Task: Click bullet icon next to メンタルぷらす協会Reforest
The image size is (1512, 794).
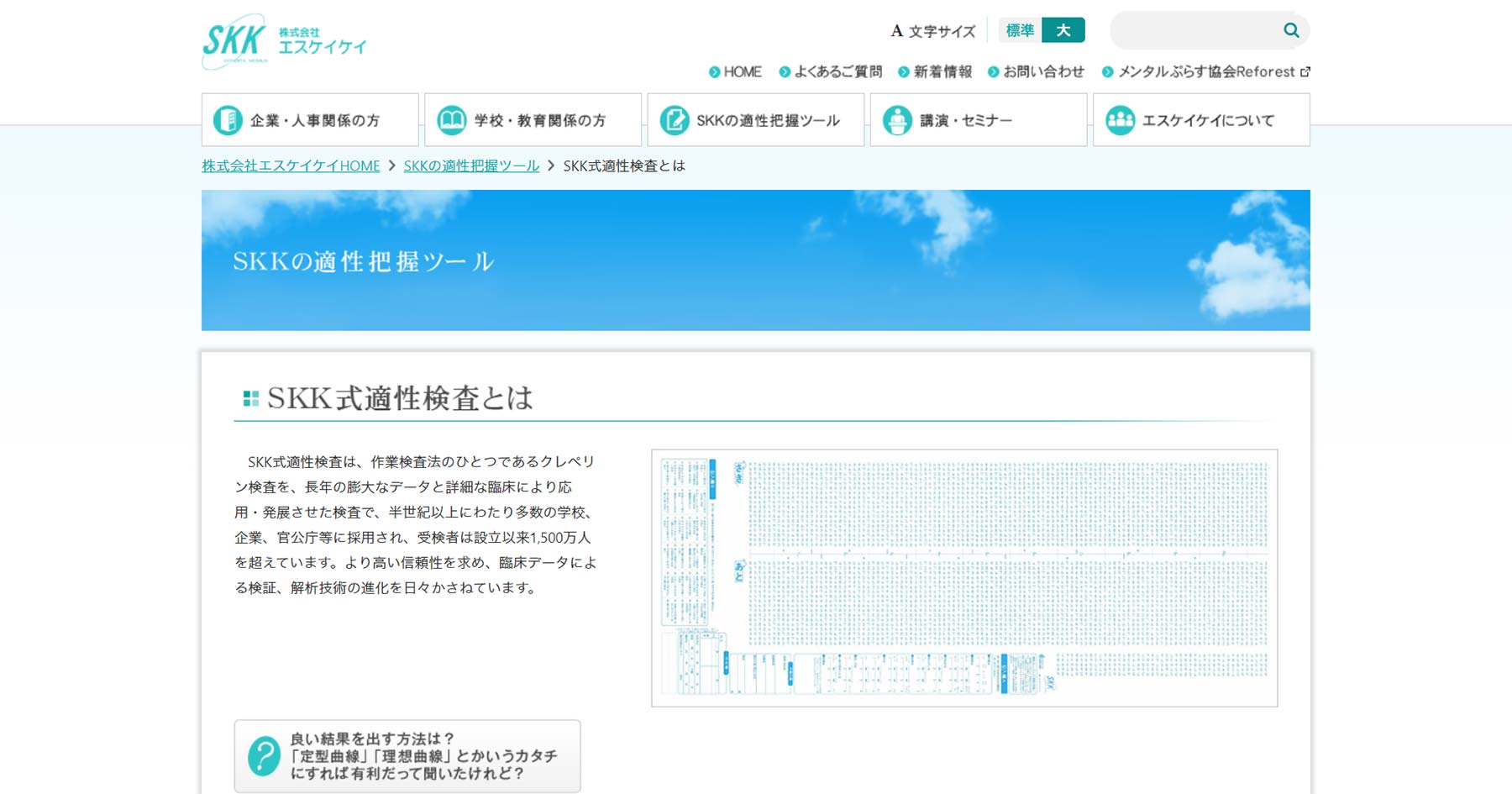Action: [x=1108, y=72]
